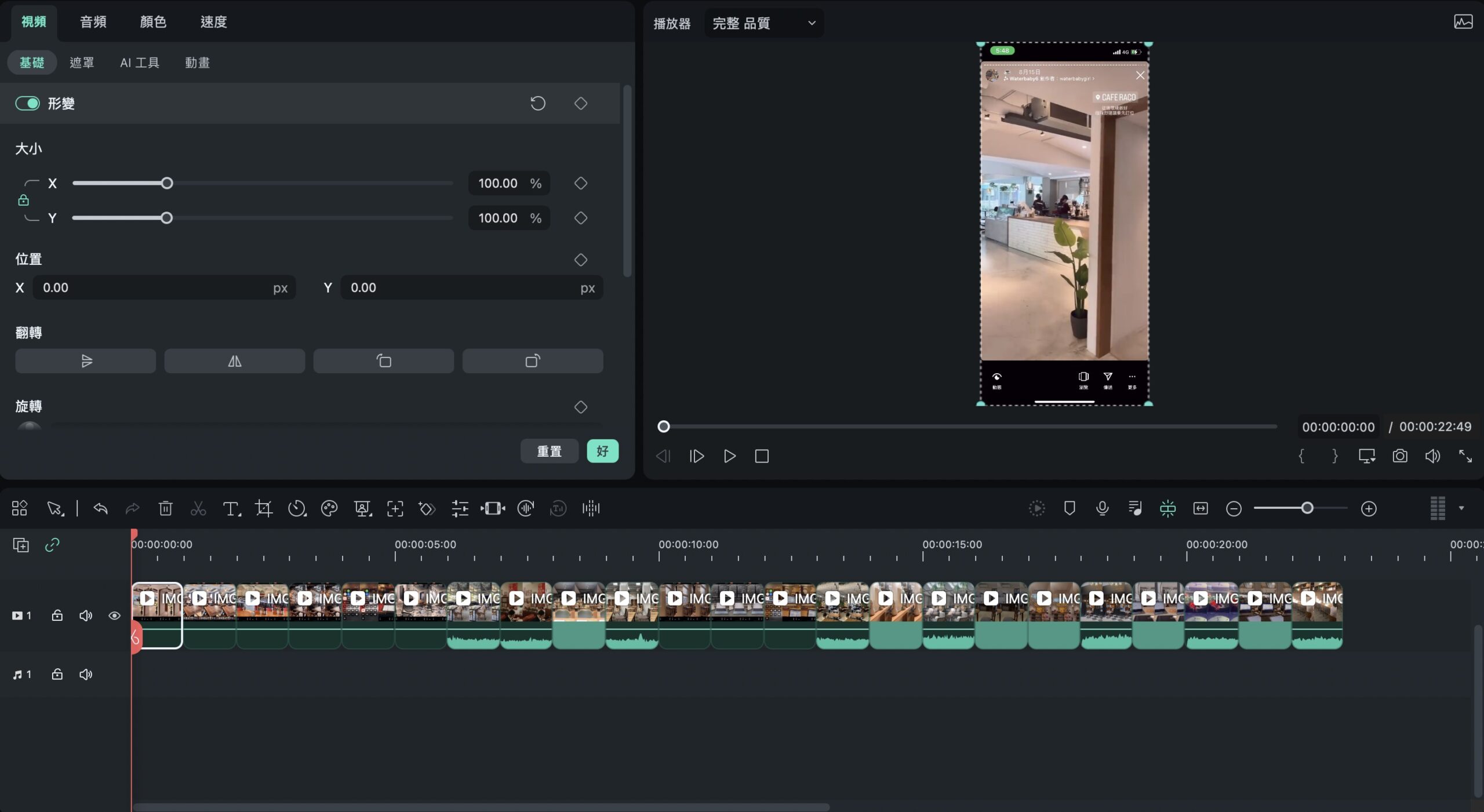Confirm with the 好 button
This screenshot has width=1484, height=812.
(602, 451)
